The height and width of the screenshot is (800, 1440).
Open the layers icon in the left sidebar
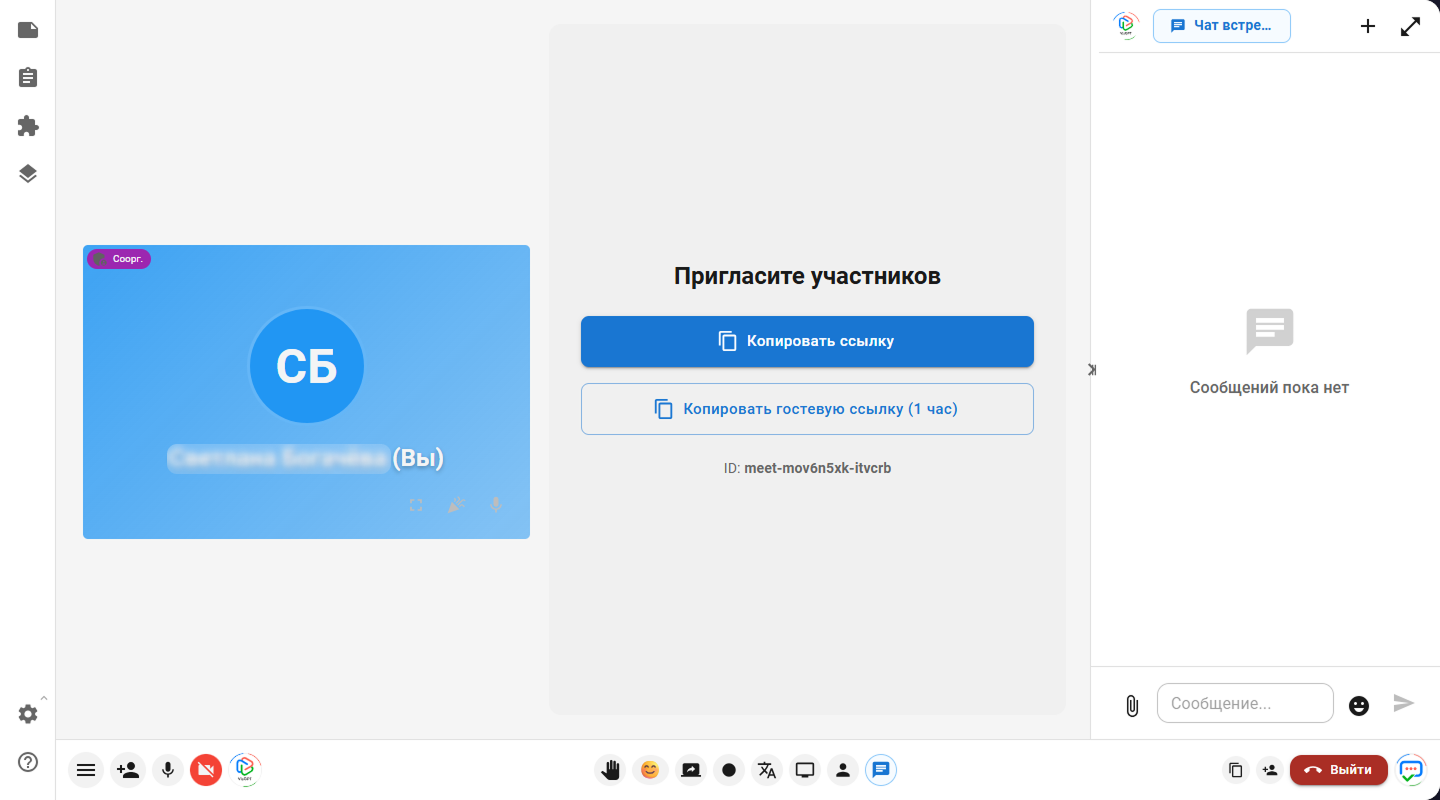click(x=28, y=174)
